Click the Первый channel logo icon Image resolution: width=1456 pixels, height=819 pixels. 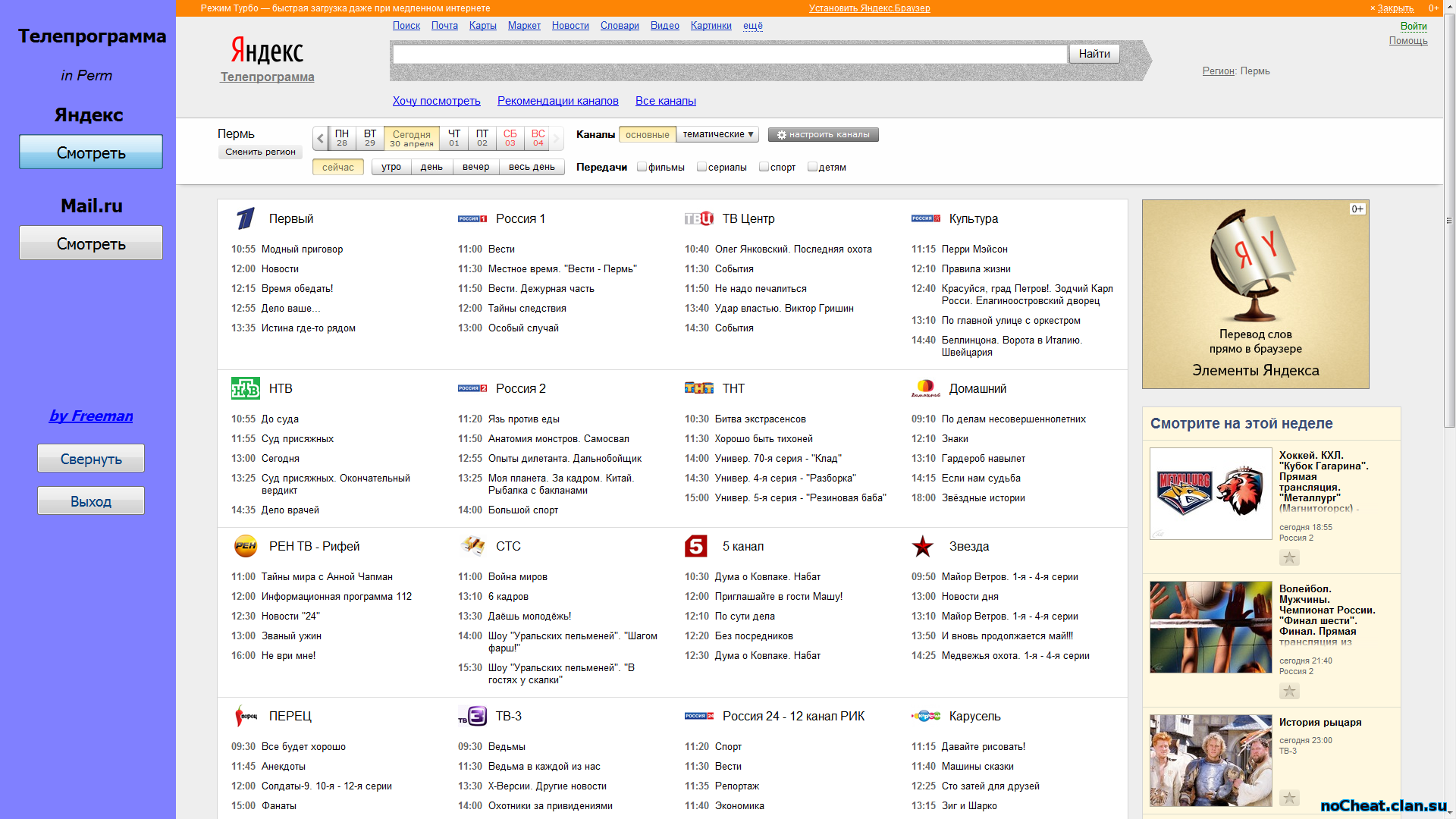(245, 218)
